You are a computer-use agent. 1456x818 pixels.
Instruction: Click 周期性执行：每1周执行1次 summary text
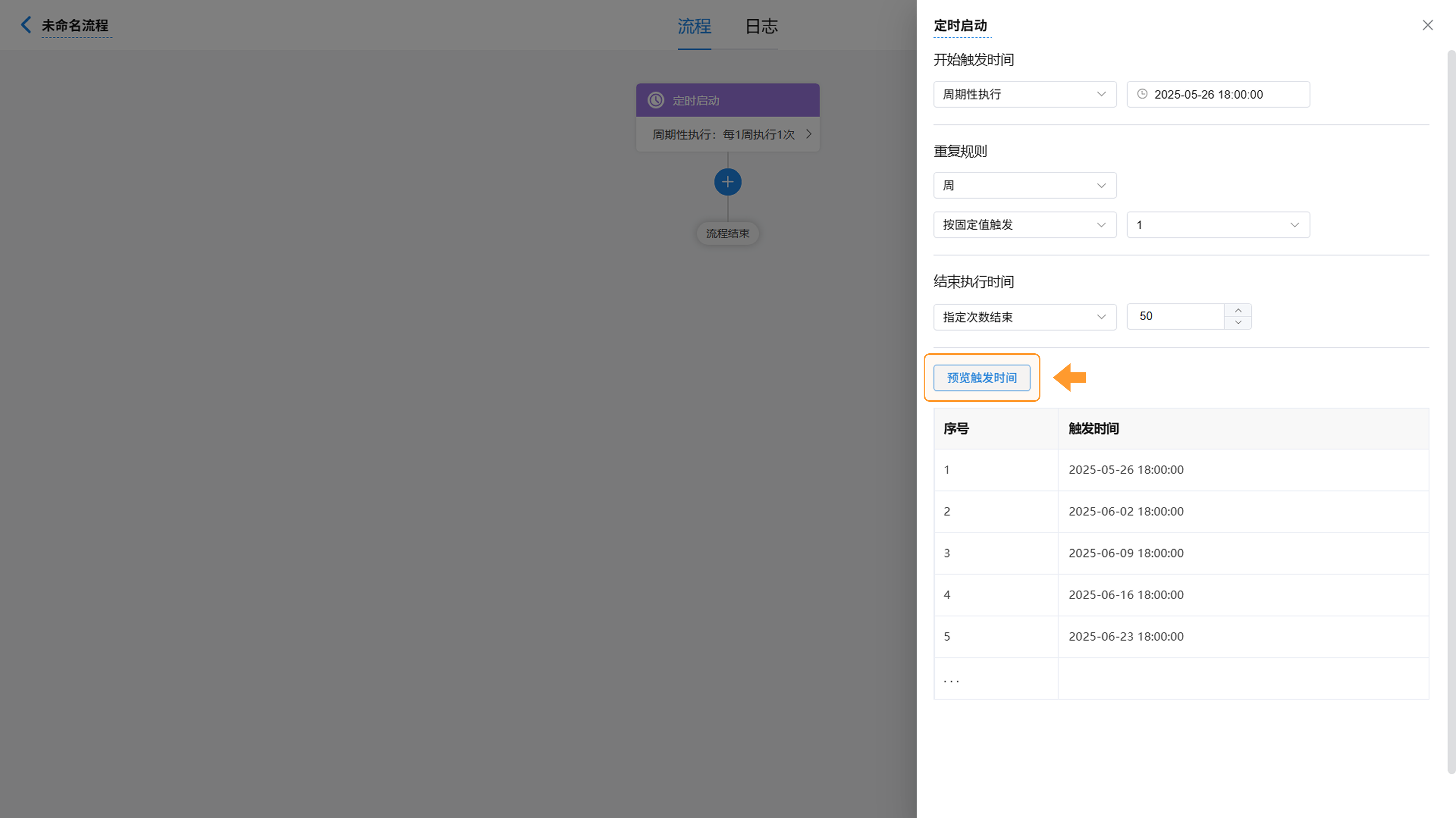click(723, 135)
